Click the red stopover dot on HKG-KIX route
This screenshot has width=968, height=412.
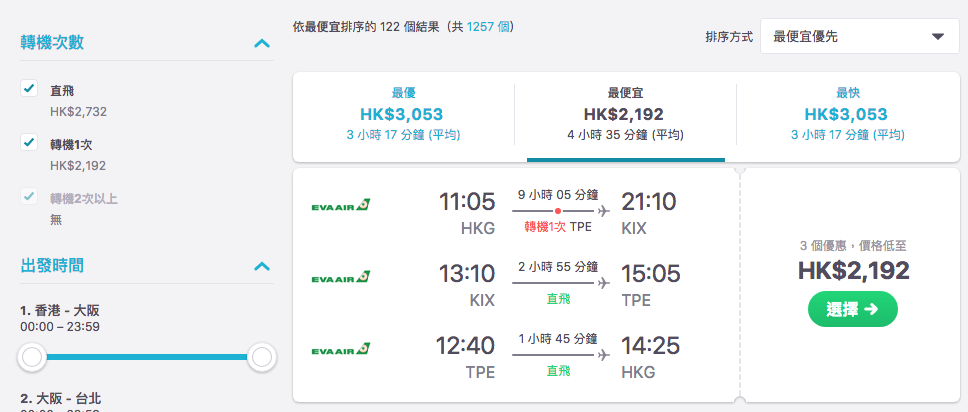pyautogui.click(x=558, y=211)
